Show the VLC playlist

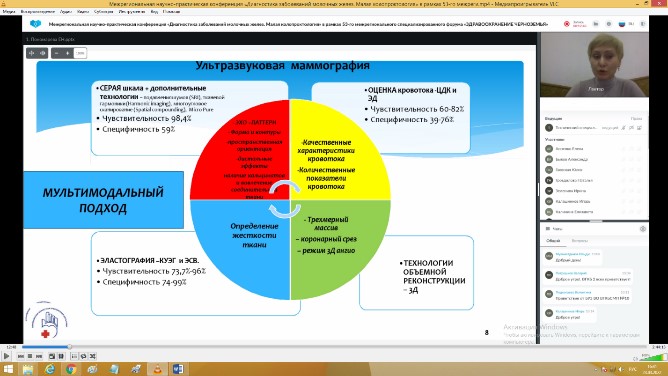click(x=74, y=356)
